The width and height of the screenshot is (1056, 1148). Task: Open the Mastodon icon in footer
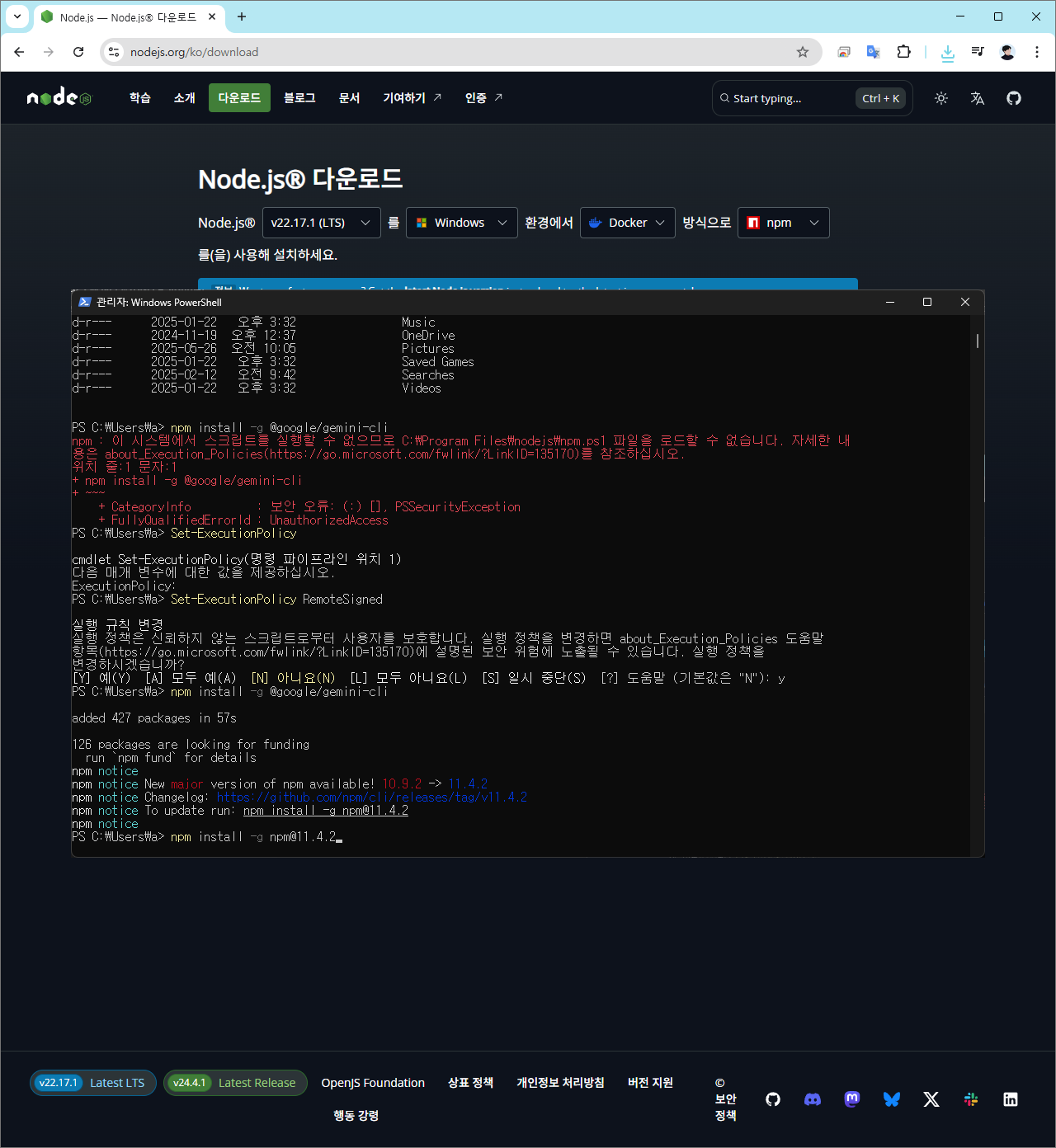pyautogui.click(x=852, y=1099)
